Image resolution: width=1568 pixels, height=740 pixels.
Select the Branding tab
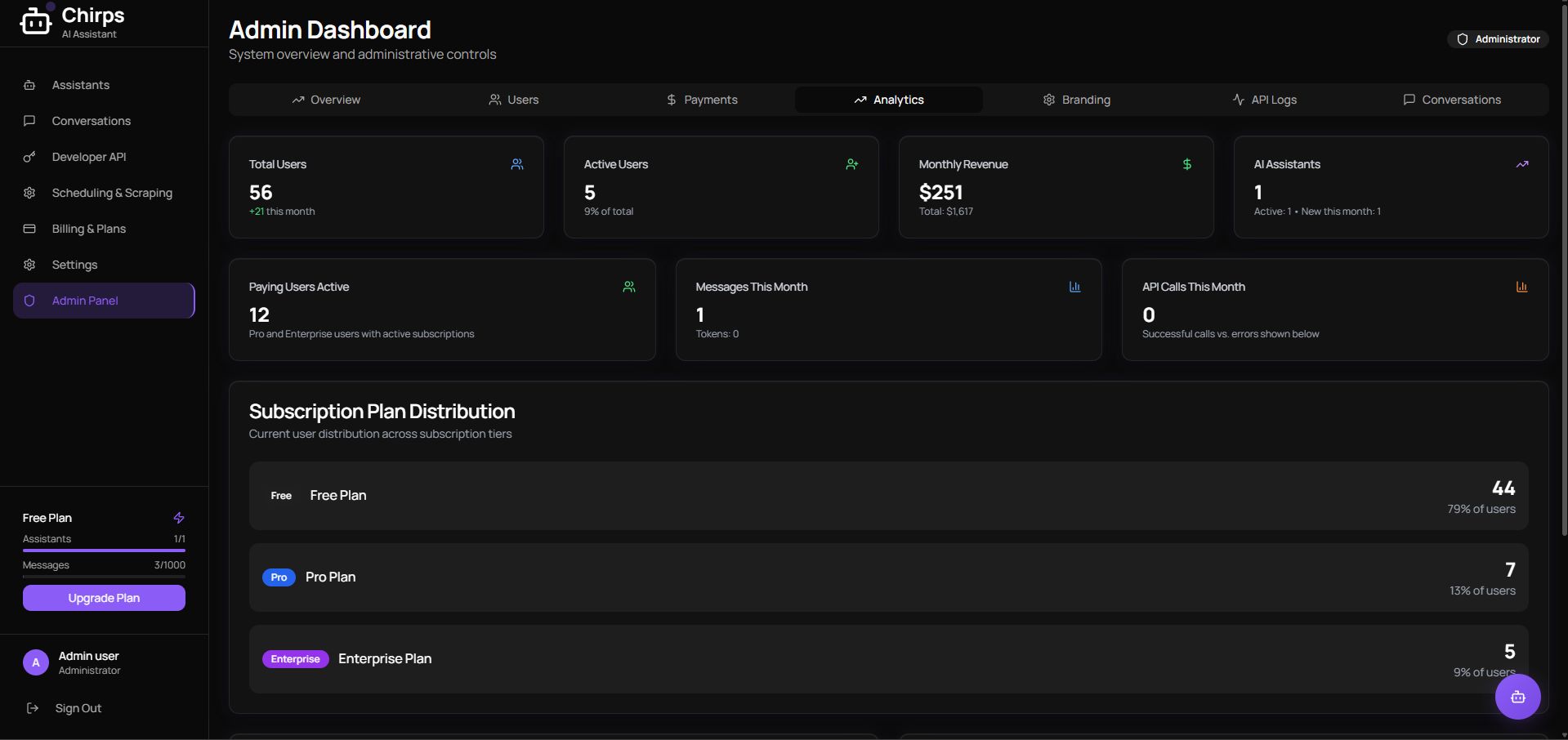coord(1076,100)
